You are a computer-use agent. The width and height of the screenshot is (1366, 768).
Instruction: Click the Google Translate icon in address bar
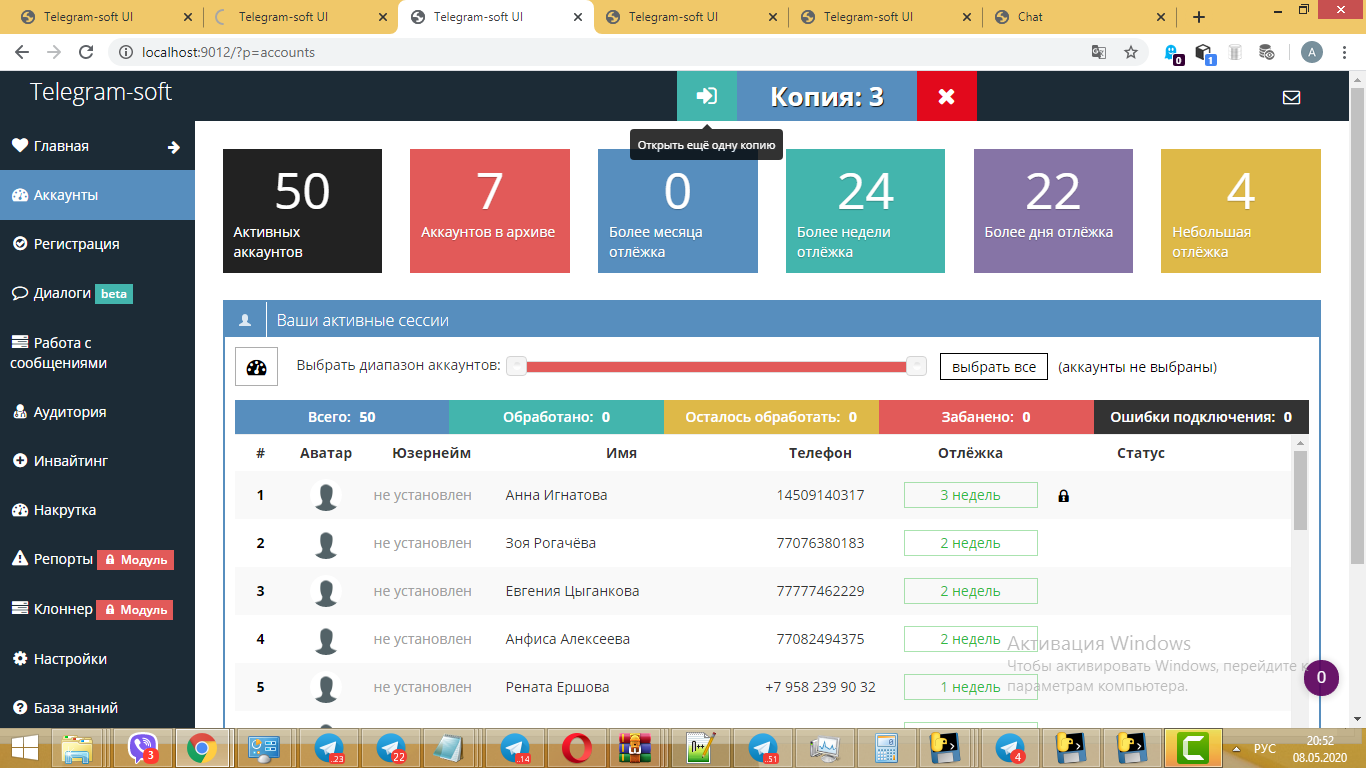pyautogui.click(x=1099, y=52)
